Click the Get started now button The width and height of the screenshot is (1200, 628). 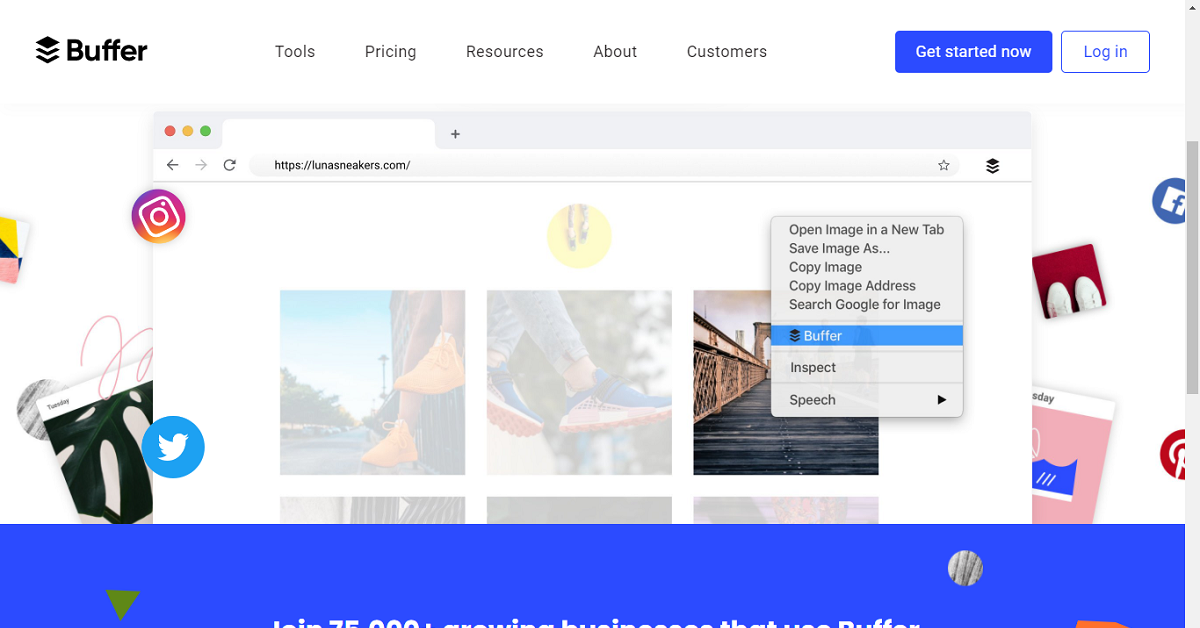(x=973, y=52)
